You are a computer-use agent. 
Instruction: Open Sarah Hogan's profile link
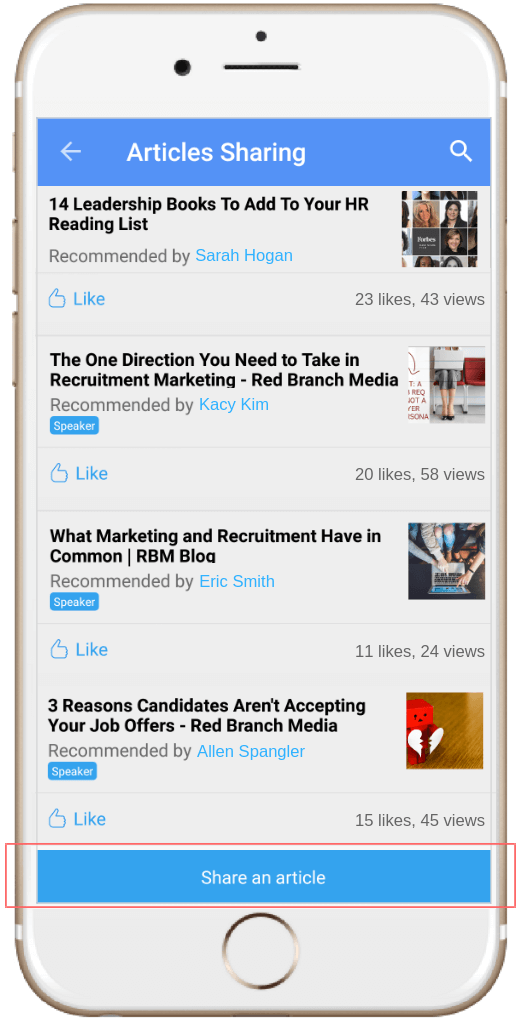tap(244, 255)
